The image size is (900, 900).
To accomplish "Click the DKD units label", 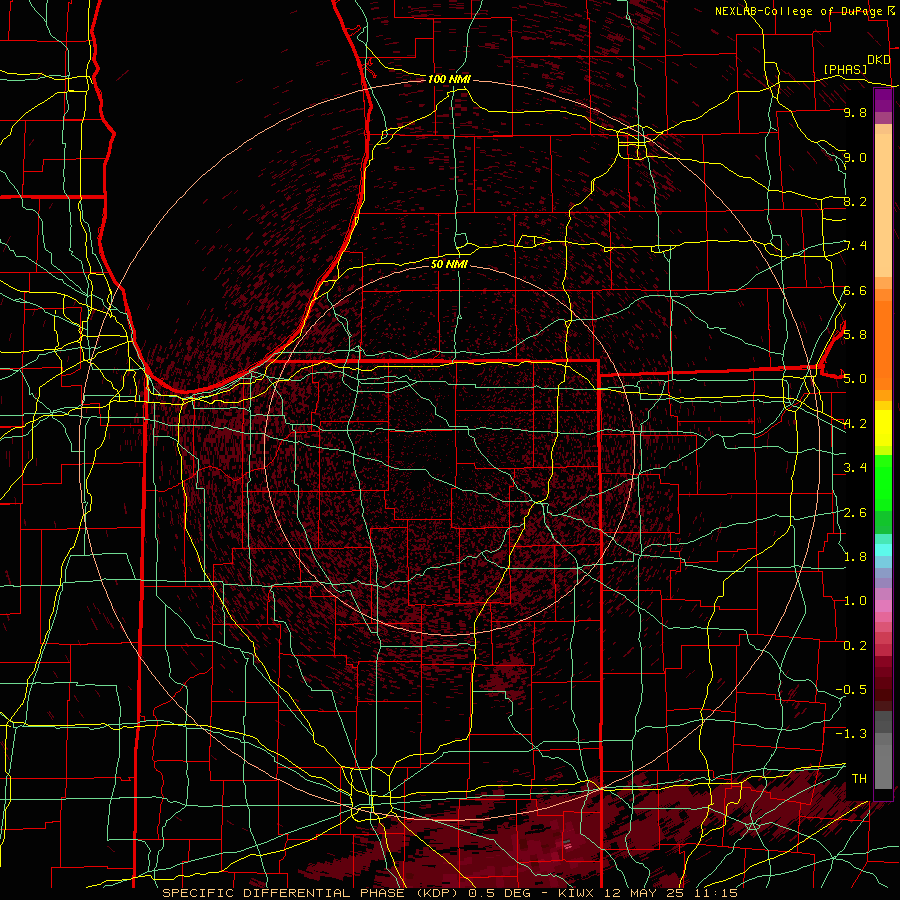I will coord(879,60).
